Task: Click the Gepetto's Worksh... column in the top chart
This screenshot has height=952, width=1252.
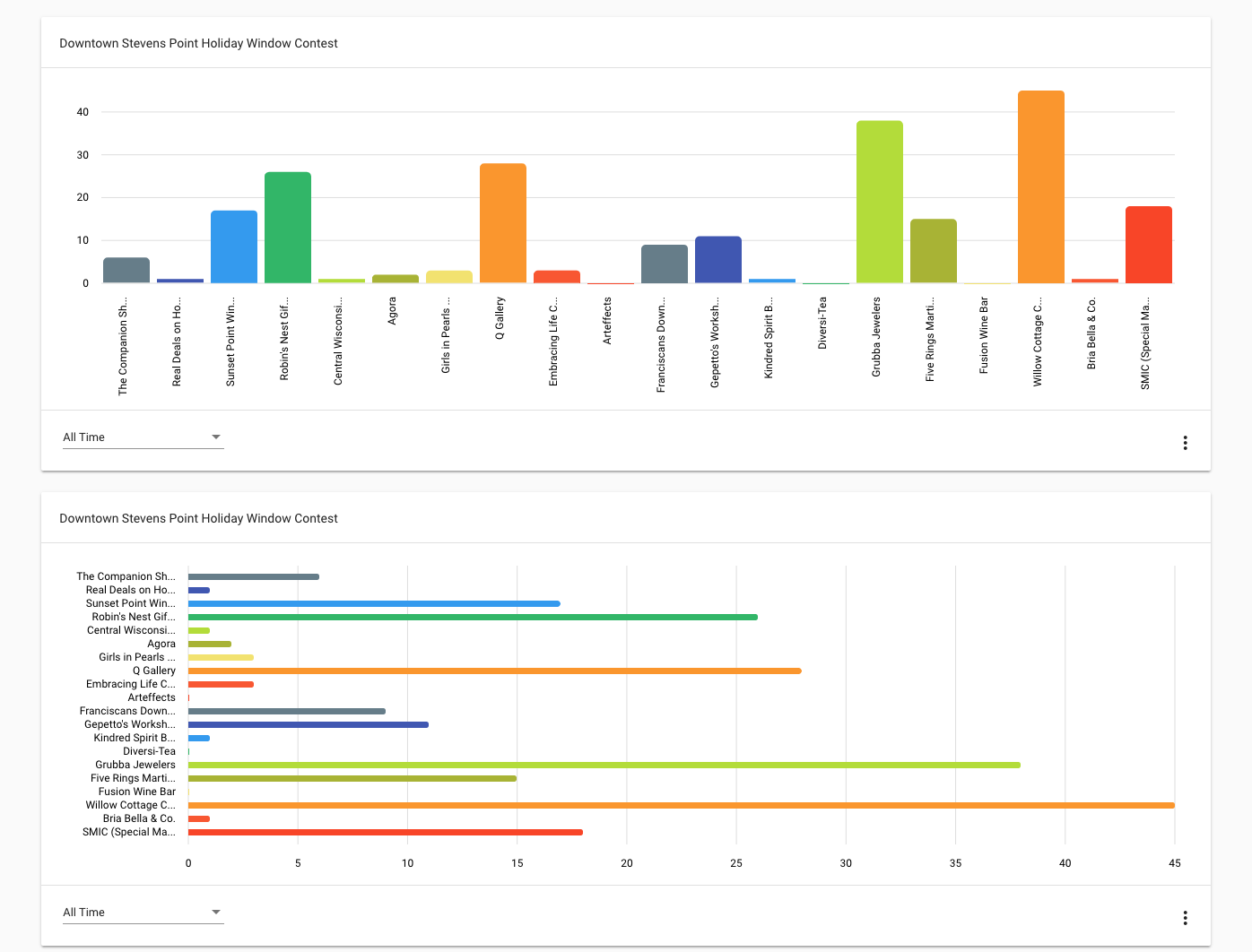Action: (718, 260)
